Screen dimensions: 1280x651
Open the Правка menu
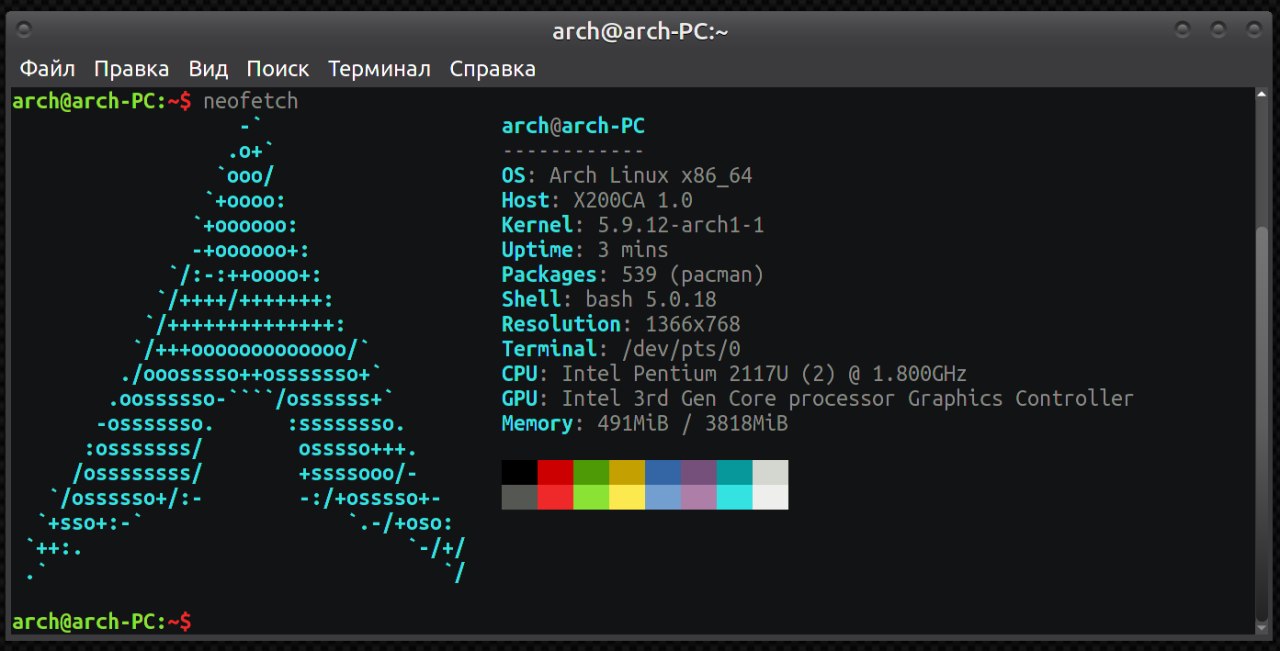[x=131, y=69]
